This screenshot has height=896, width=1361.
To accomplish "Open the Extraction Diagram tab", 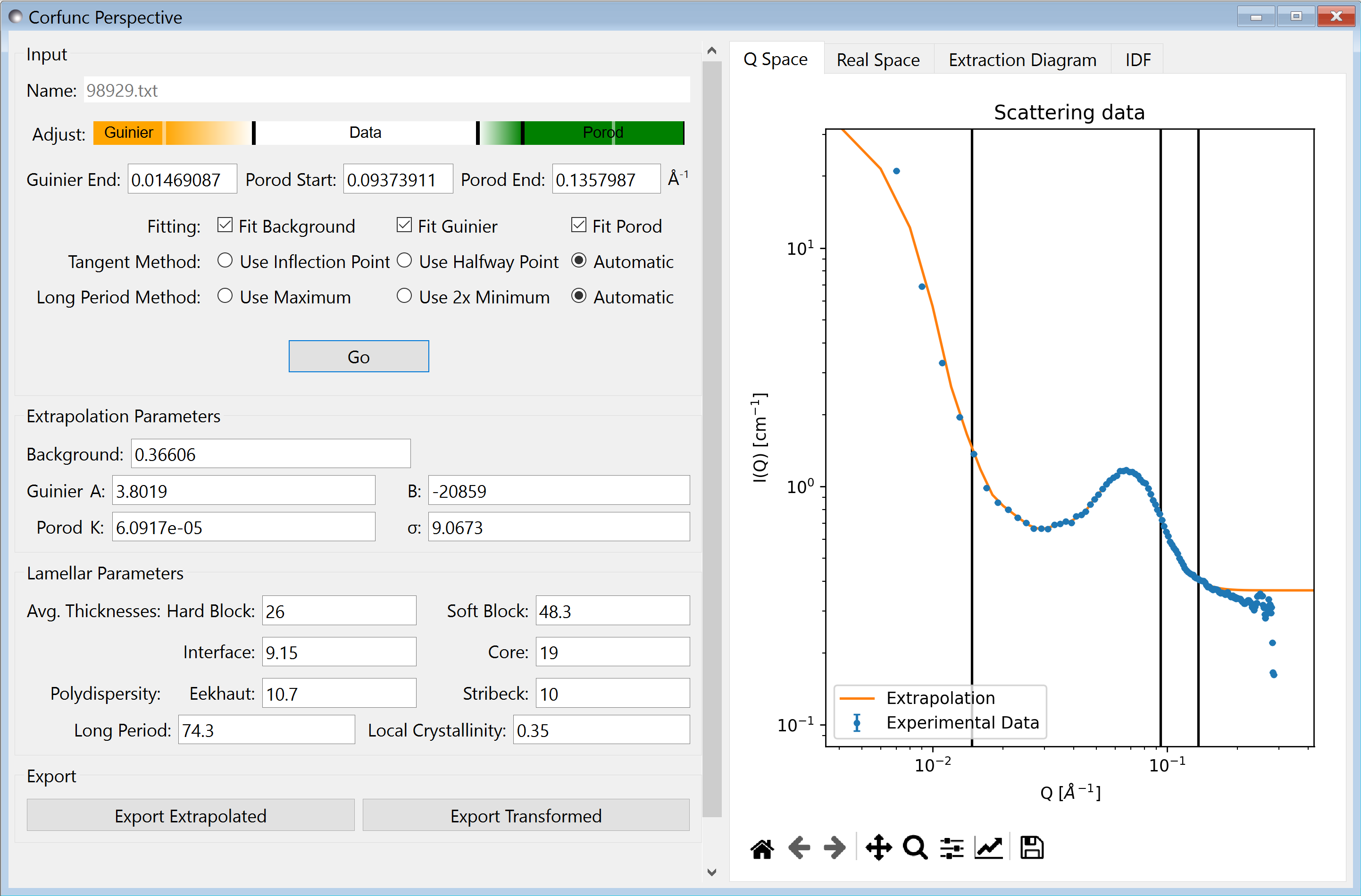I will pos(1022,60).
